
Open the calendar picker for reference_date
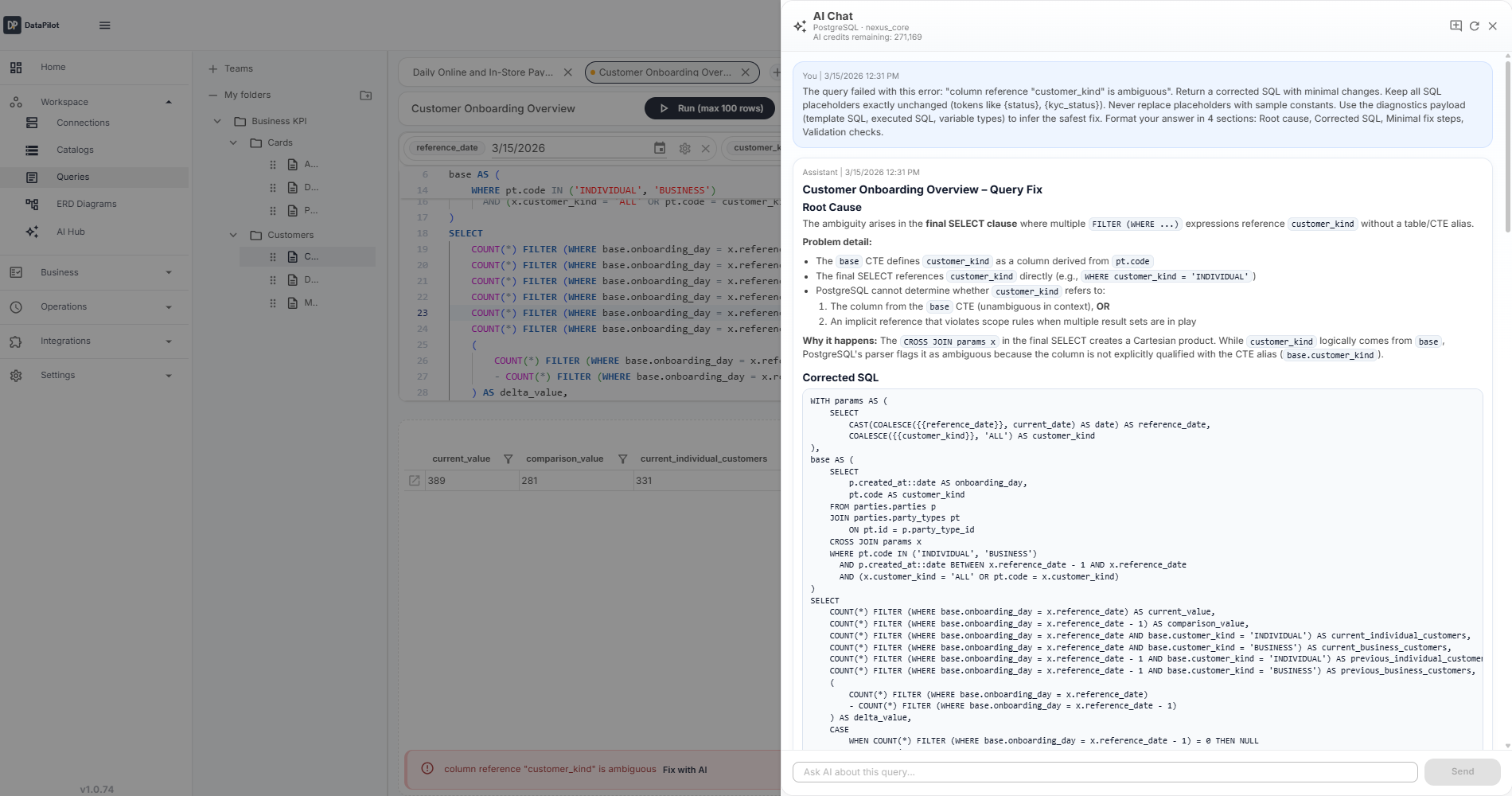[x=660, y=148]
